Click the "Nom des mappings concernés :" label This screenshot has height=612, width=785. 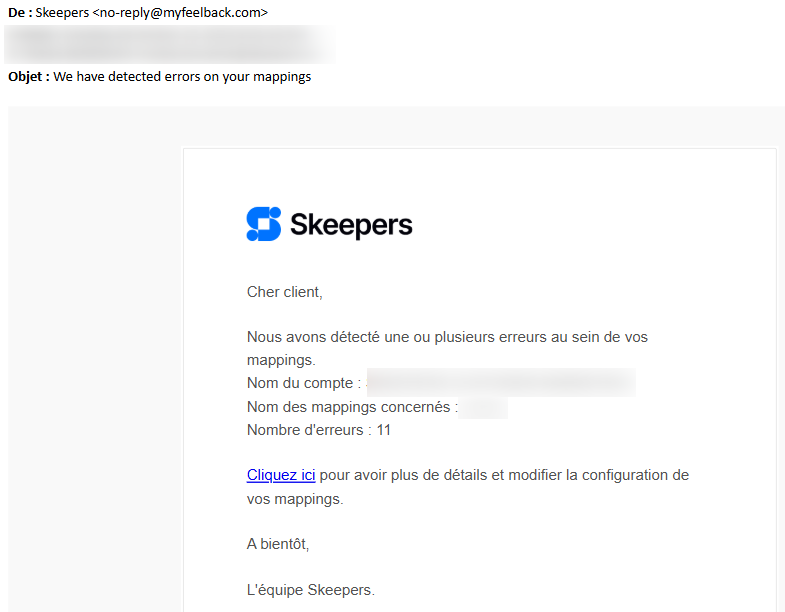(x=352, y=407)
